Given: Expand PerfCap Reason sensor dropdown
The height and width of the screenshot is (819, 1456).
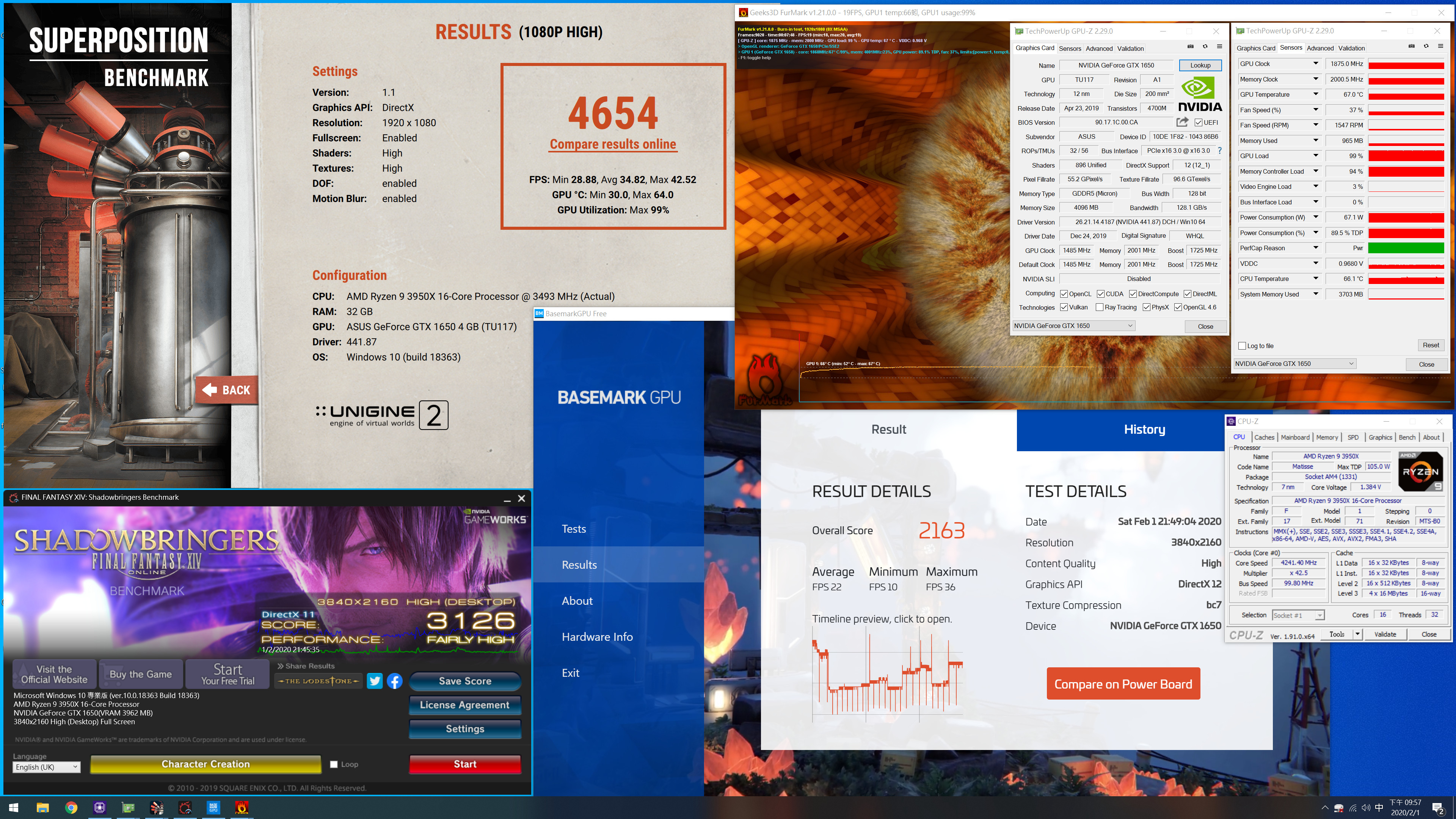Looking at the screenshot, I should (1315, 248).
